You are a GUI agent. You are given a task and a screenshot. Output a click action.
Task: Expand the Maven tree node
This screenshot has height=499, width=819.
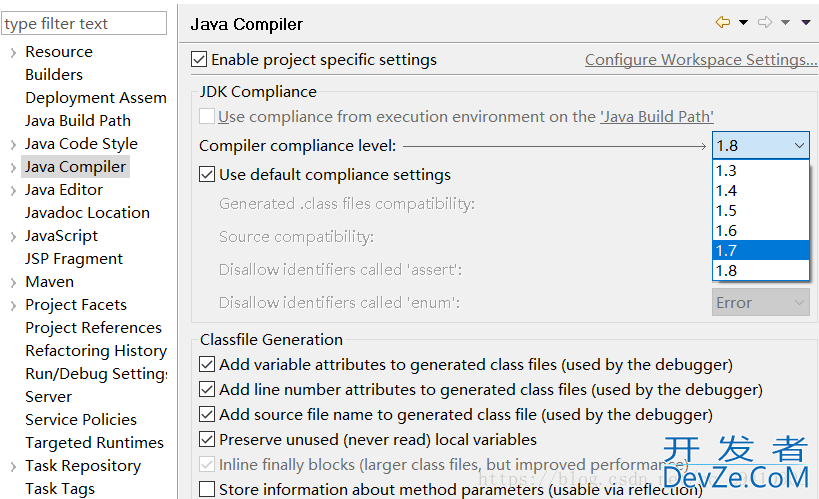coord(14,282)
